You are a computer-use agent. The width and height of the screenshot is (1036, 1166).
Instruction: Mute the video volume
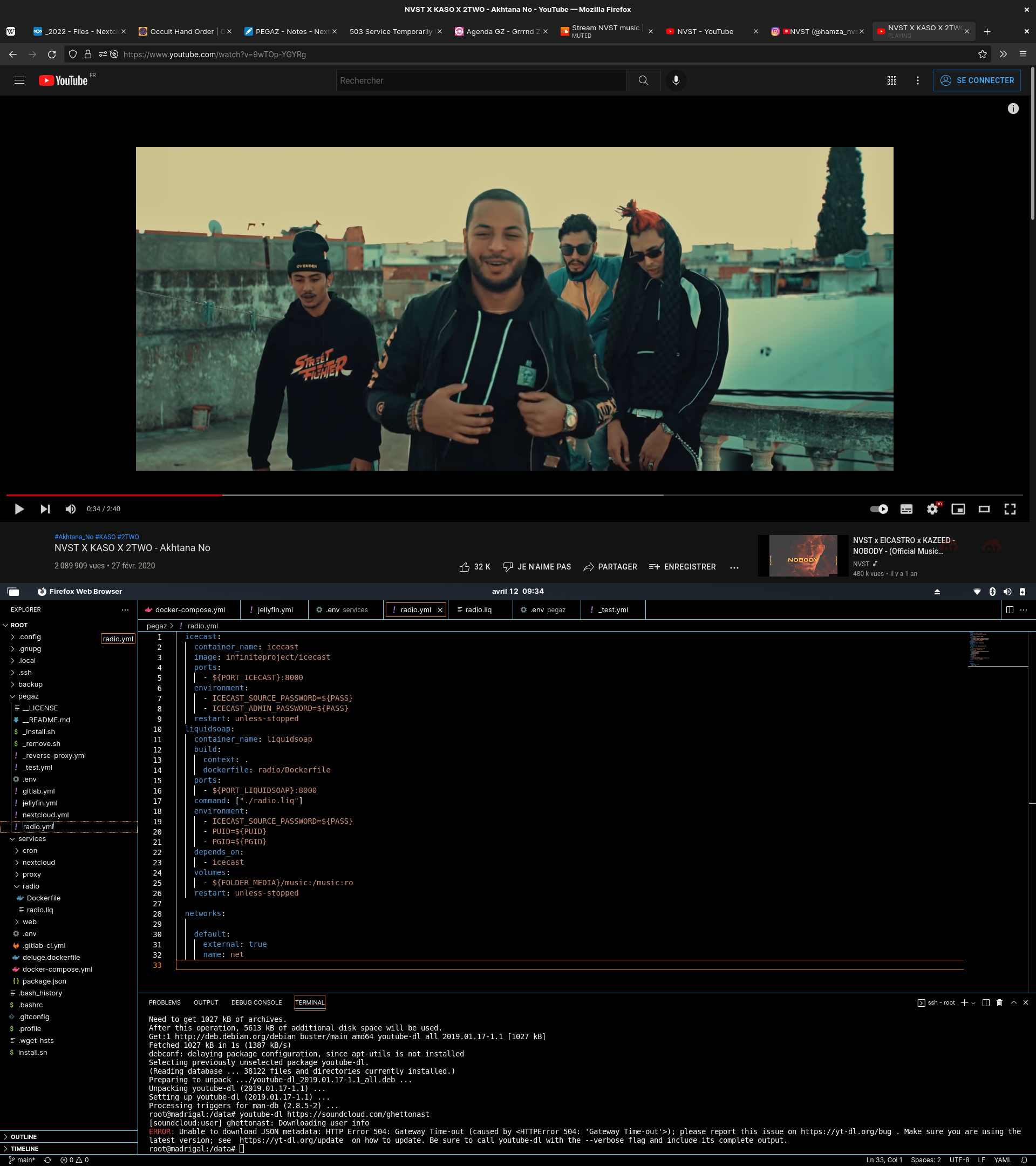pos(71,509)
